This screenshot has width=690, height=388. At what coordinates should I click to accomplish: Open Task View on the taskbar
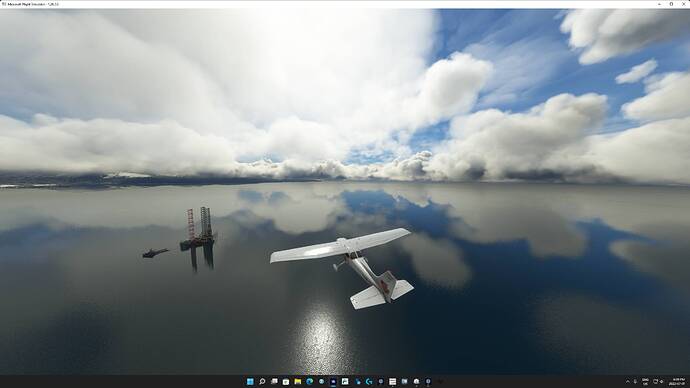tap(274, 381)
